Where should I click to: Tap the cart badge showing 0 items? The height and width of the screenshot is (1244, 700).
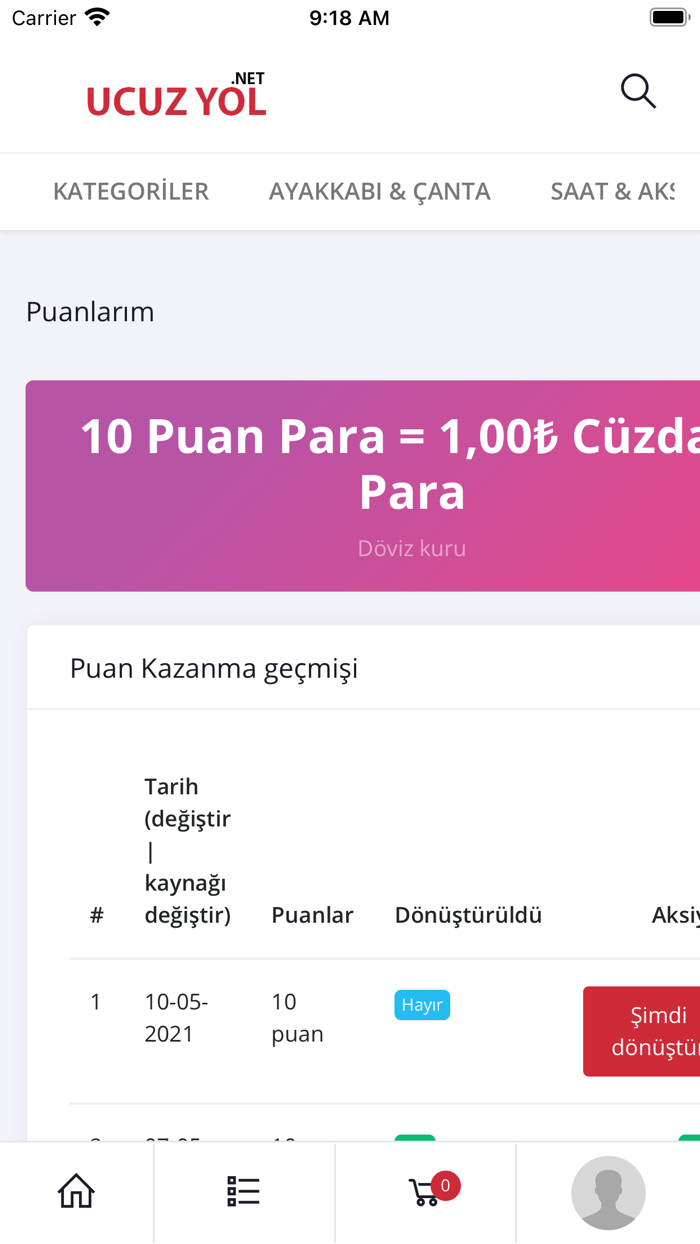(447, 1186)
